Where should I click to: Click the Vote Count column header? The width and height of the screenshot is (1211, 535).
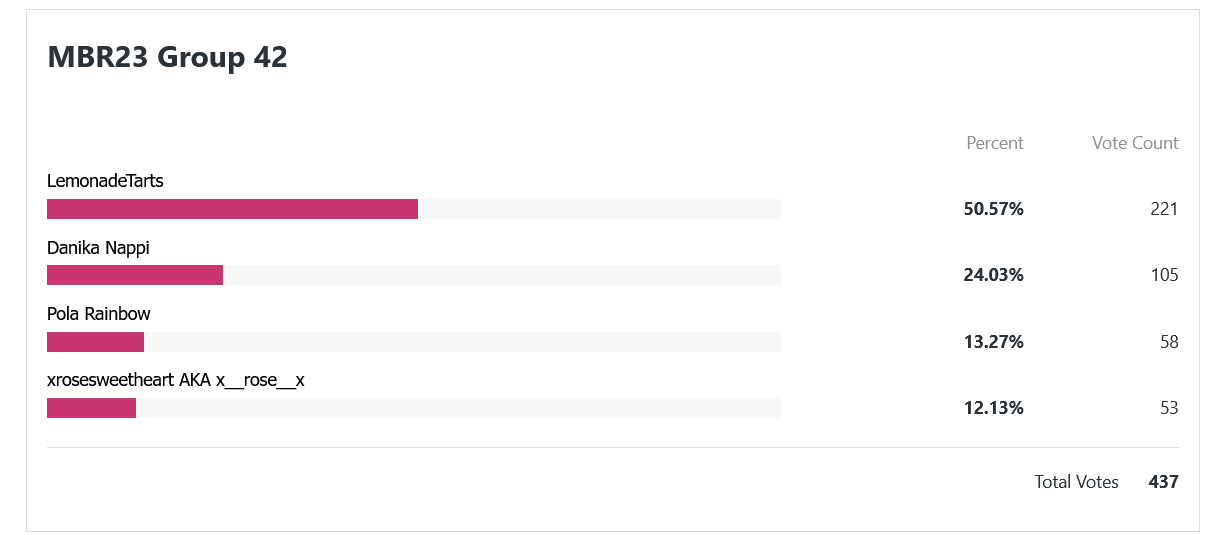pyautogui.click(x=1135, y=143)
